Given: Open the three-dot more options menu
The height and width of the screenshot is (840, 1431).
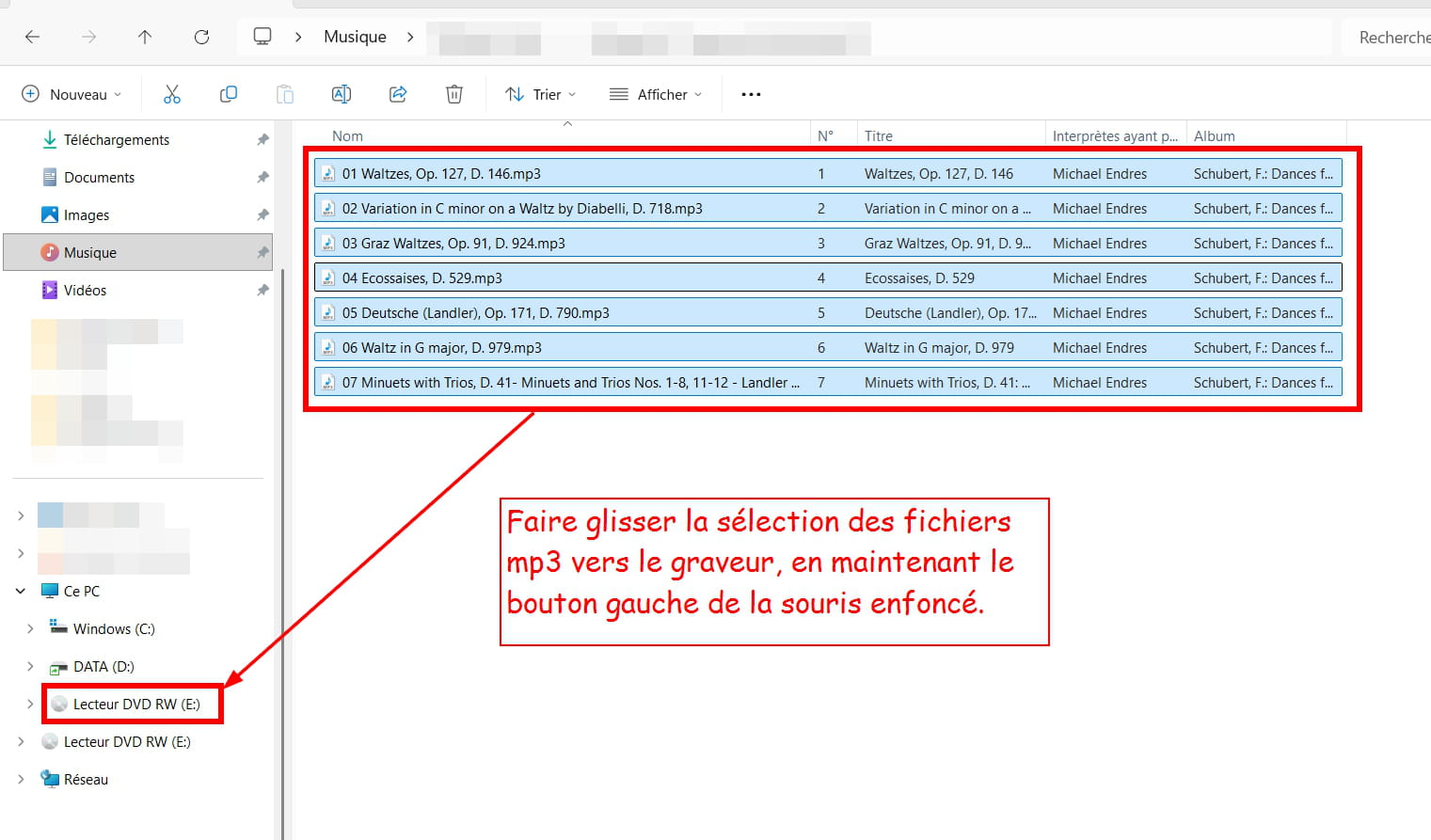Looking at the screenshot, I should [750, 94].
